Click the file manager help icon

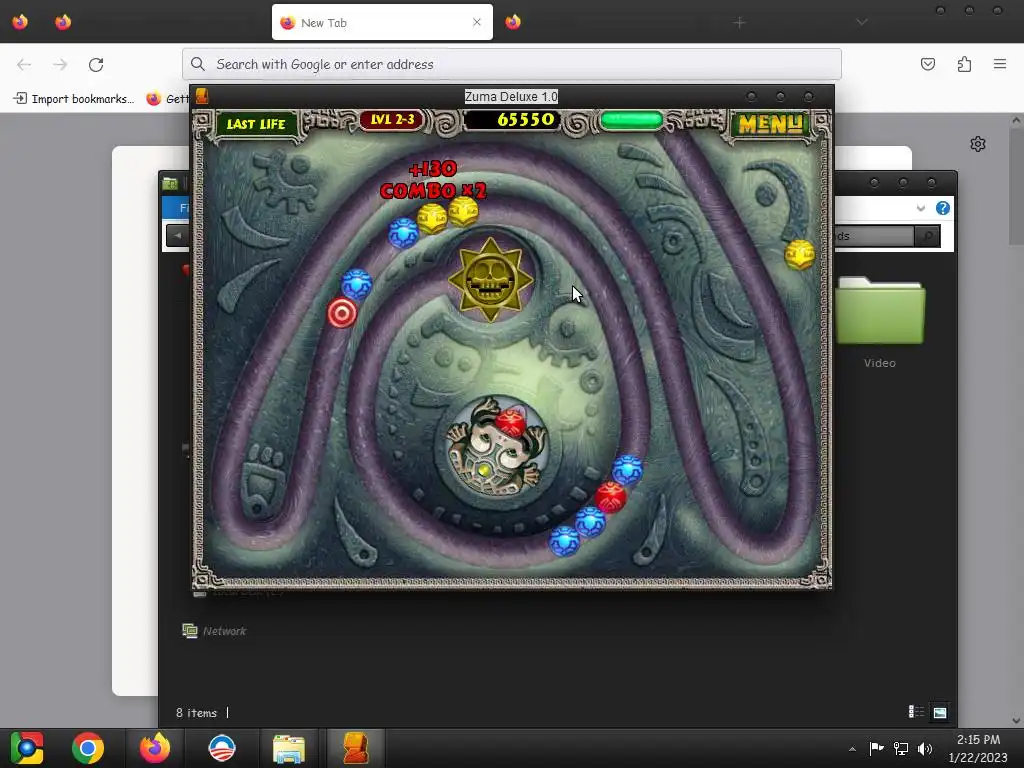[942, 208]
